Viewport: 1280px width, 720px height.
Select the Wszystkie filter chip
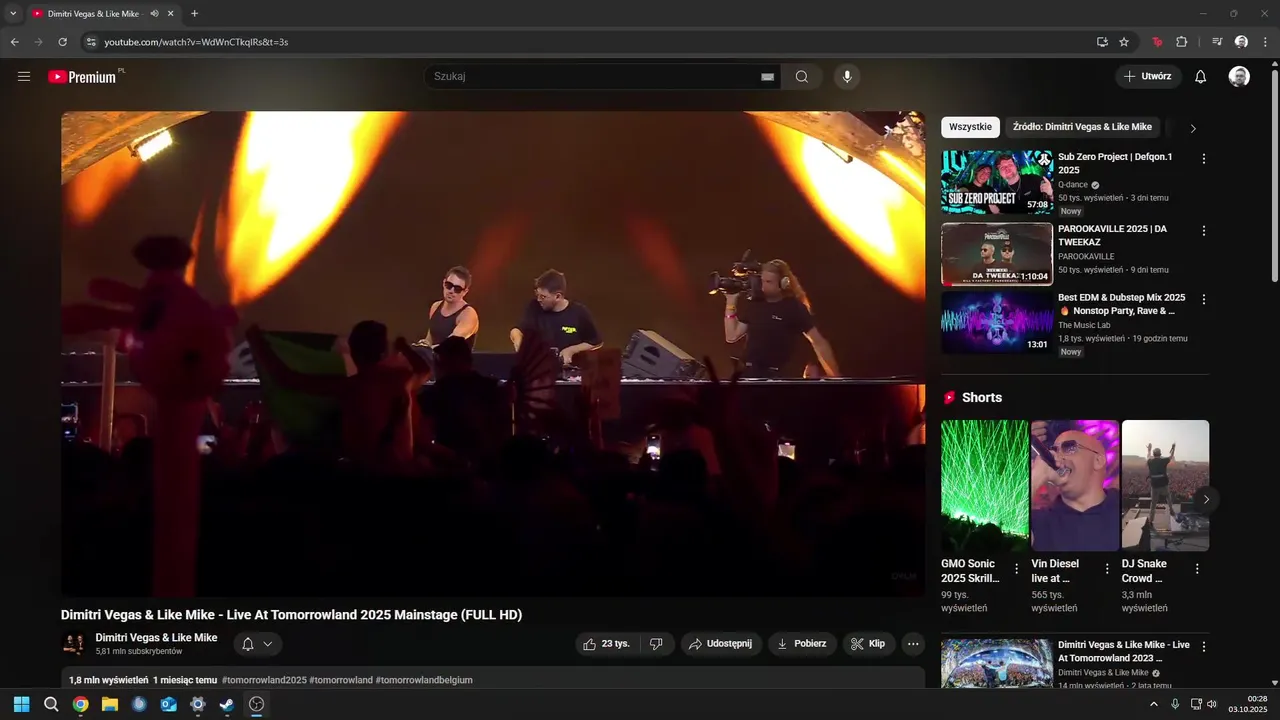(x=970, y=127)
